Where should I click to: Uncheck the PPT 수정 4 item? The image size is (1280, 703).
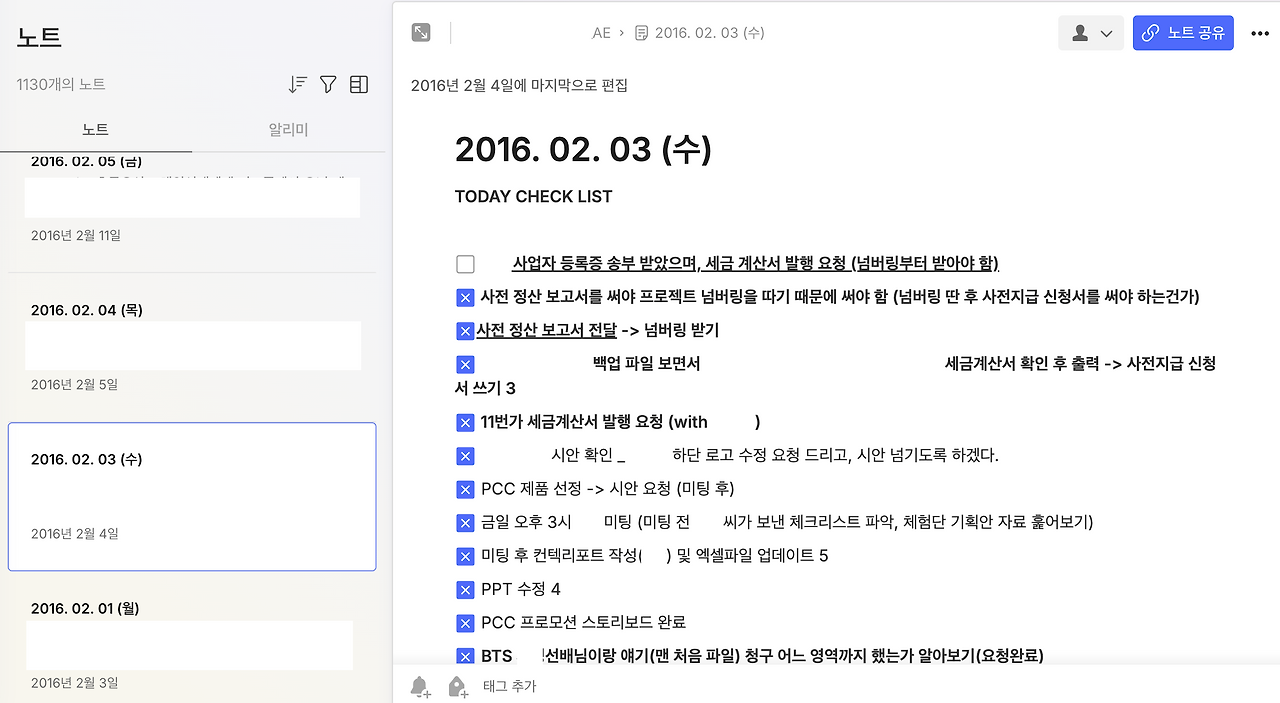pos(465,589)
